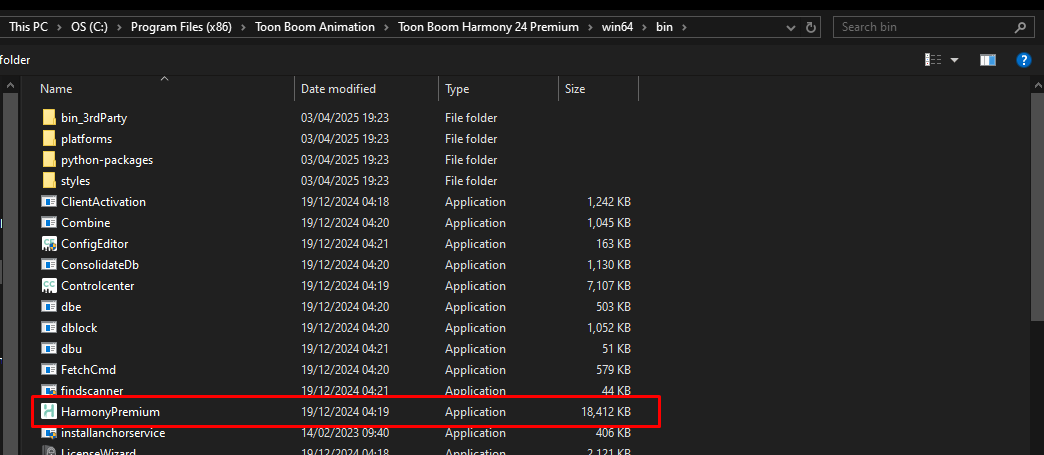Change the view layout icon
Viewport: 1044px width, 455px height.
tap(933, 60)
